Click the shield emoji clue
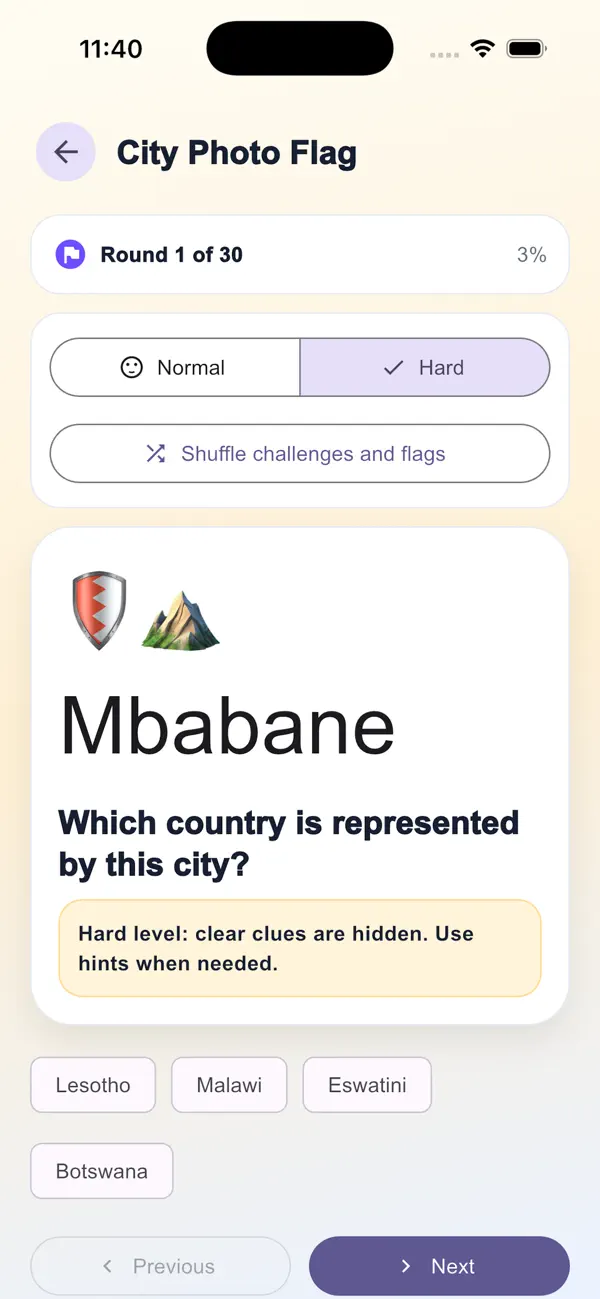 tap(99, 610)
